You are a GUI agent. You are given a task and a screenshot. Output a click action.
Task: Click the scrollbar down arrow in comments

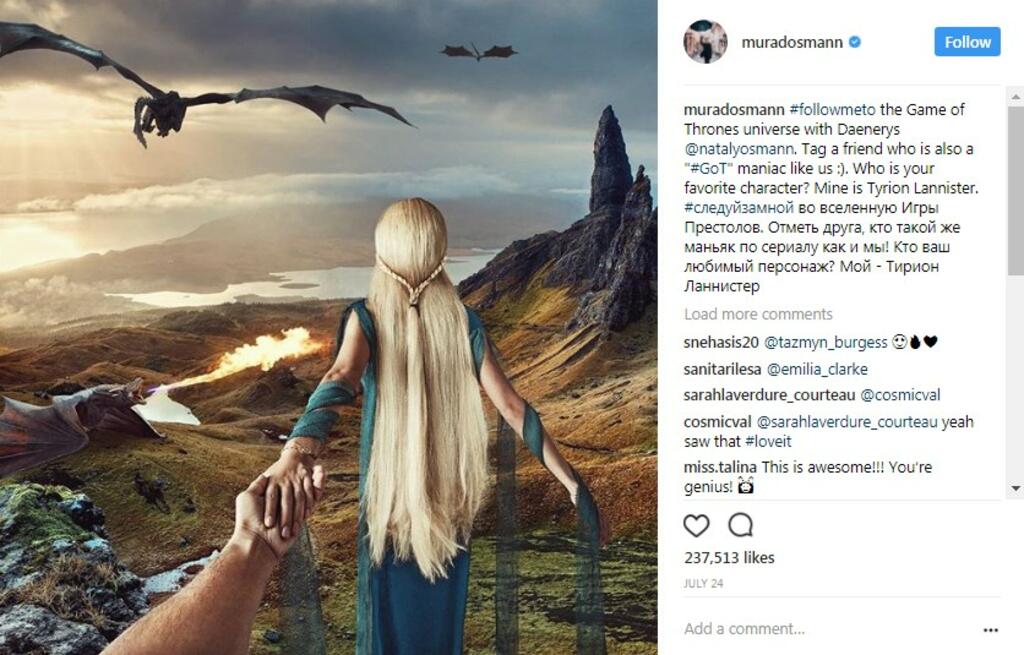(x=1016, y=488)
